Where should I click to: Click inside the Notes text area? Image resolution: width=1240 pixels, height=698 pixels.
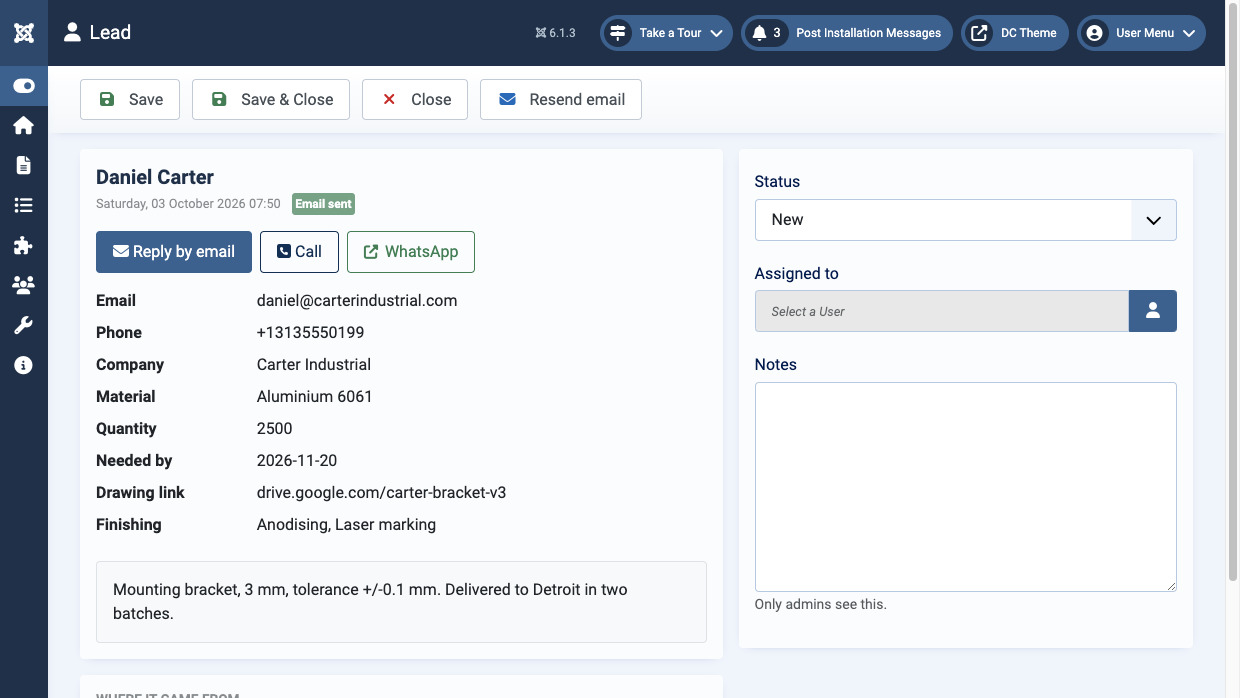point(966,487)
